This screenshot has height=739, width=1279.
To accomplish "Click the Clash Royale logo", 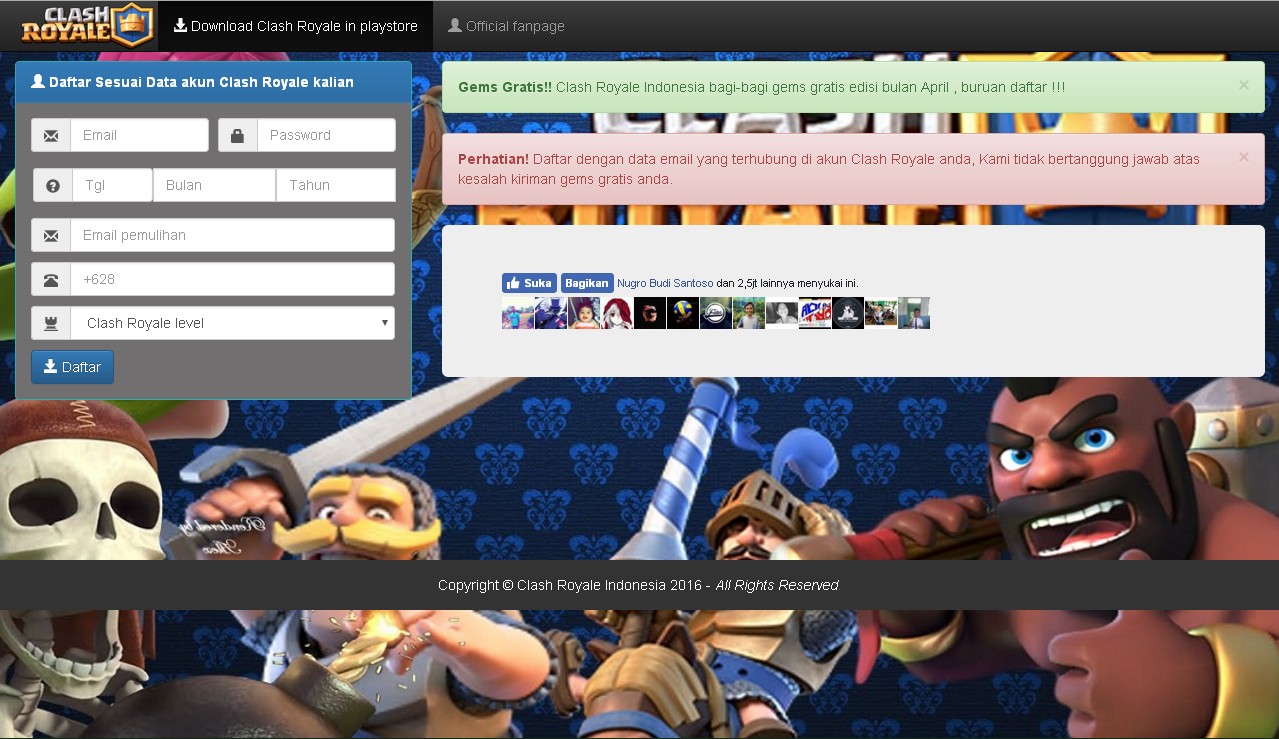I will 88,26.
